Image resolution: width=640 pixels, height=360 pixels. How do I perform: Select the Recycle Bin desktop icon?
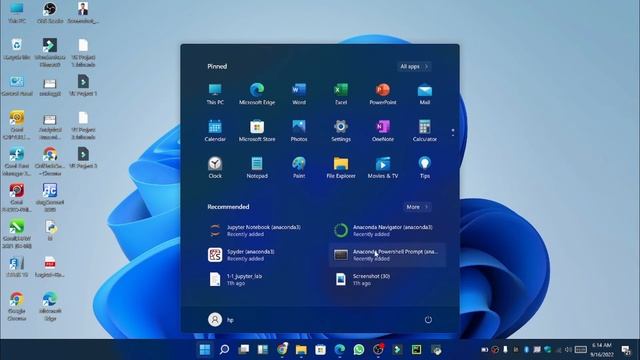16,49
